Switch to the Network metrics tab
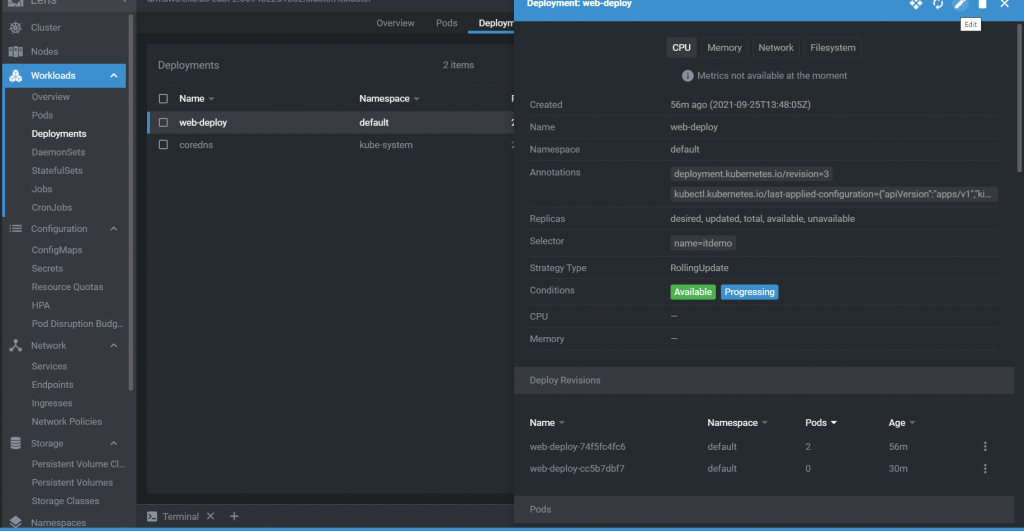 (776, 48)
